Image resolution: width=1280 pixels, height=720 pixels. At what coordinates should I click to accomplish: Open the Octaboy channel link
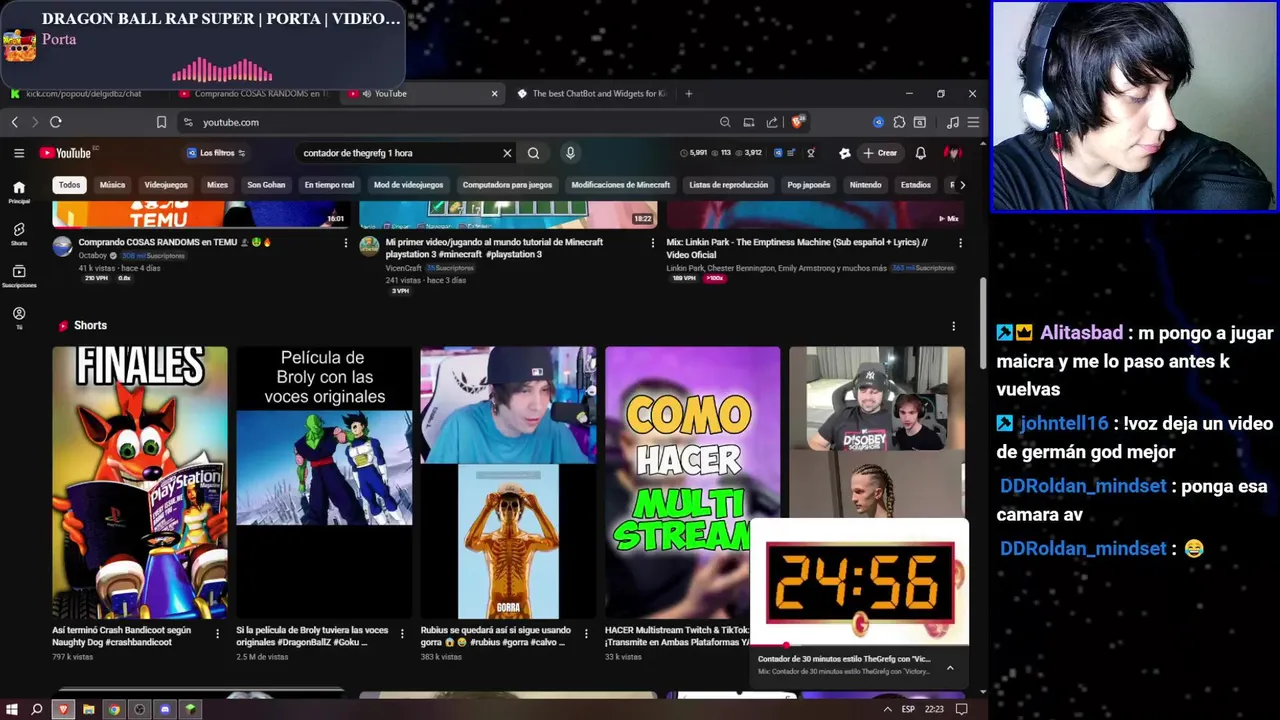pos(92,255)
